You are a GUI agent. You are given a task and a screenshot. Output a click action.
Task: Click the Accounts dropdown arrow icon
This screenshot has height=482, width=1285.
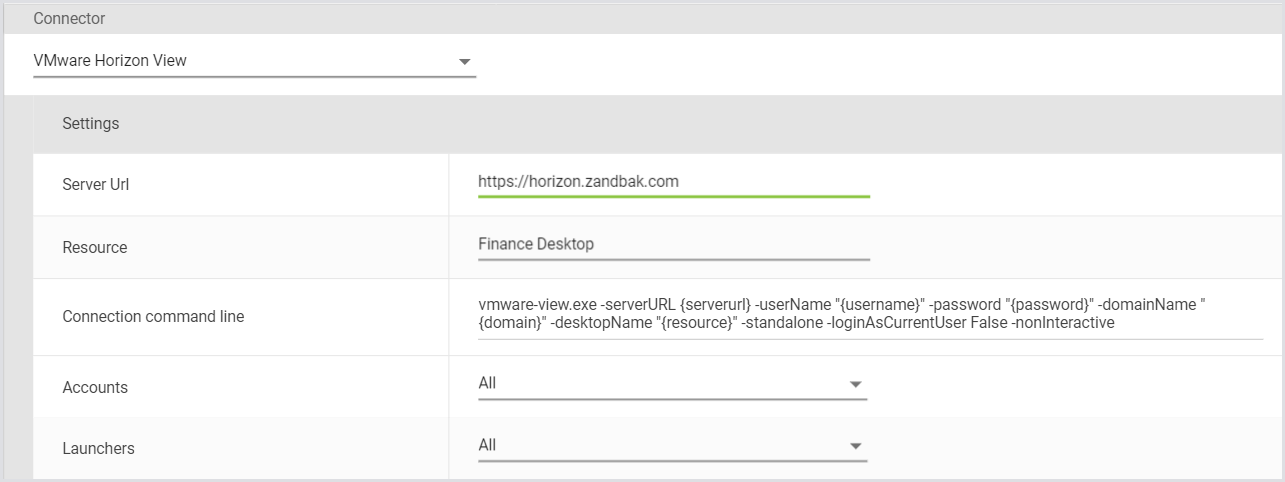[855, 384]
